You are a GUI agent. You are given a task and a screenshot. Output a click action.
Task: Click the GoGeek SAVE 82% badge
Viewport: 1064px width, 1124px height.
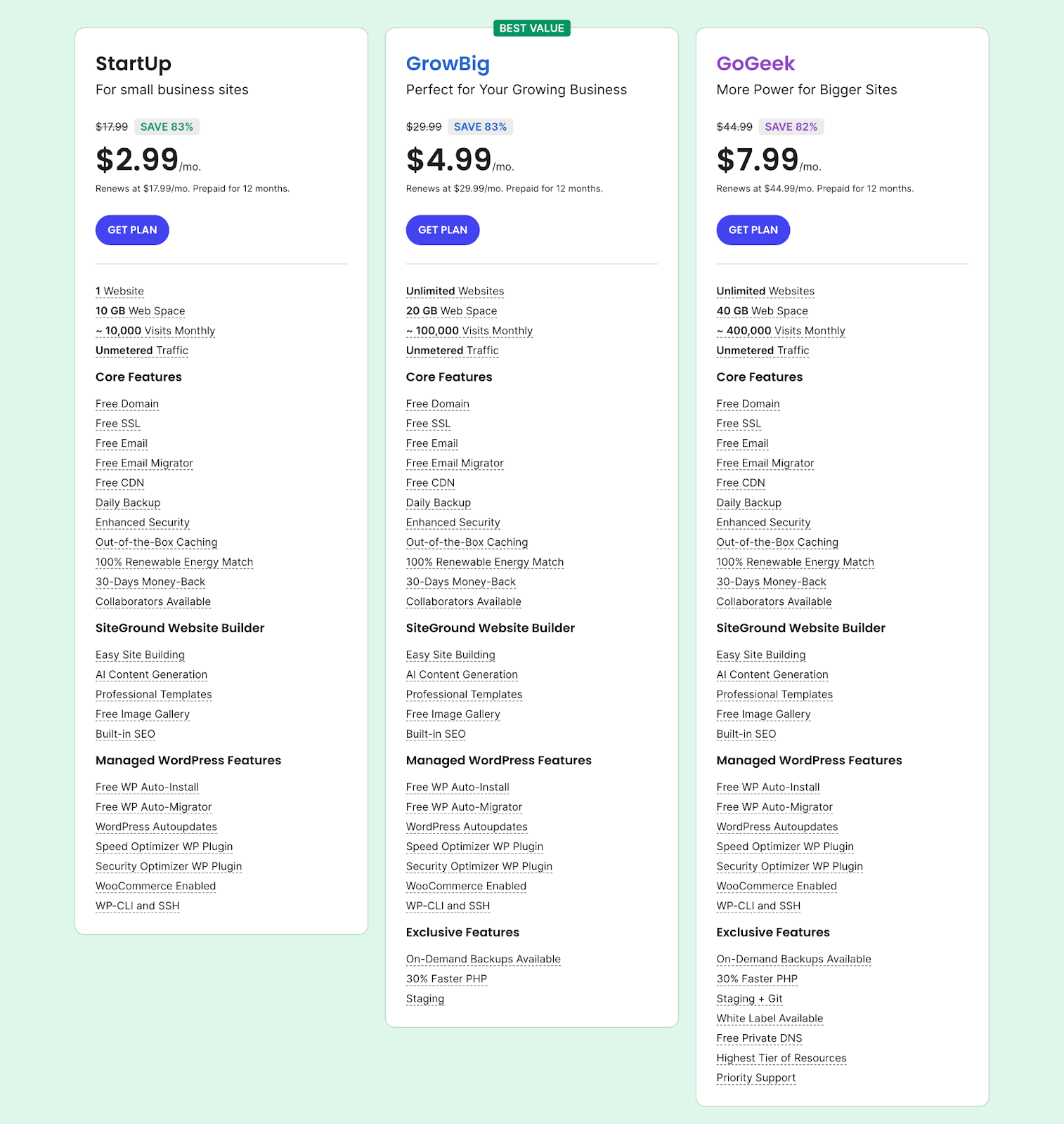(791, 126)
